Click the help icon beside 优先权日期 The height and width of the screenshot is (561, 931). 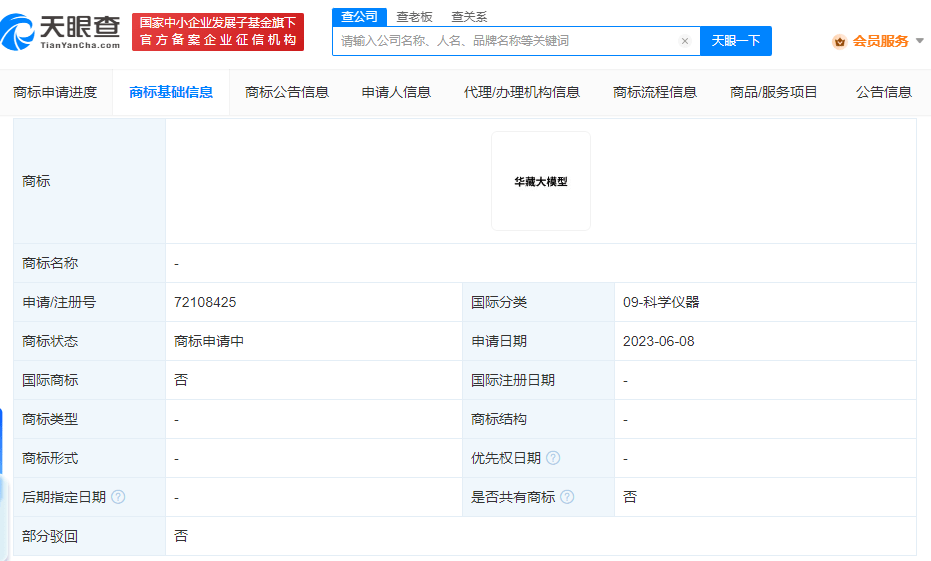[553, 458]
